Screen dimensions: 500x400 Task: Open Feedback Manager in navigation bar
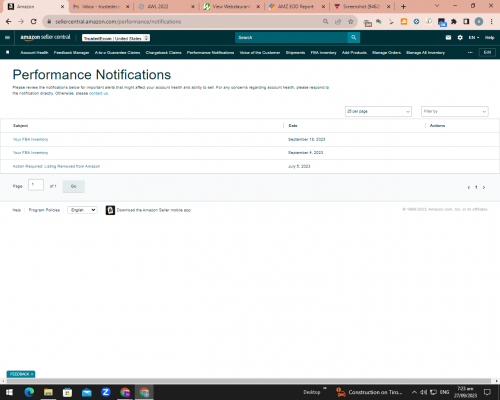(71, 53)
